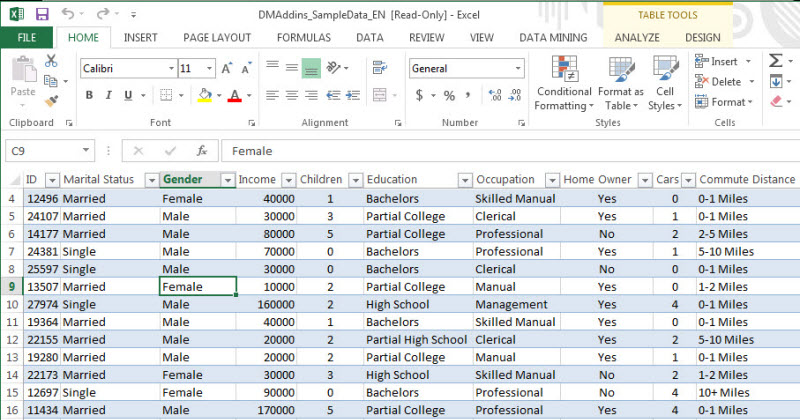Select the Format Painter brush
Image resolution: width=800 pixels, height=420 pixels.
52,101
